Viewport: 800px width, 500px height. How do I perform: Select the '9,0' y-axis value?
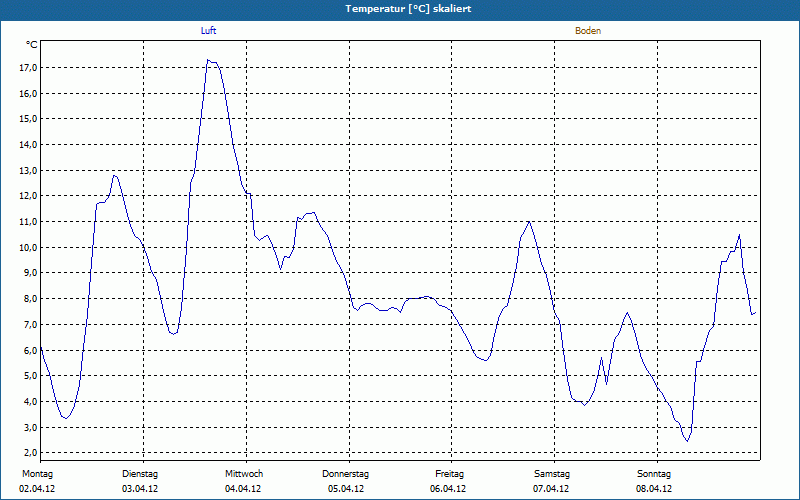[x=30, y=273]
